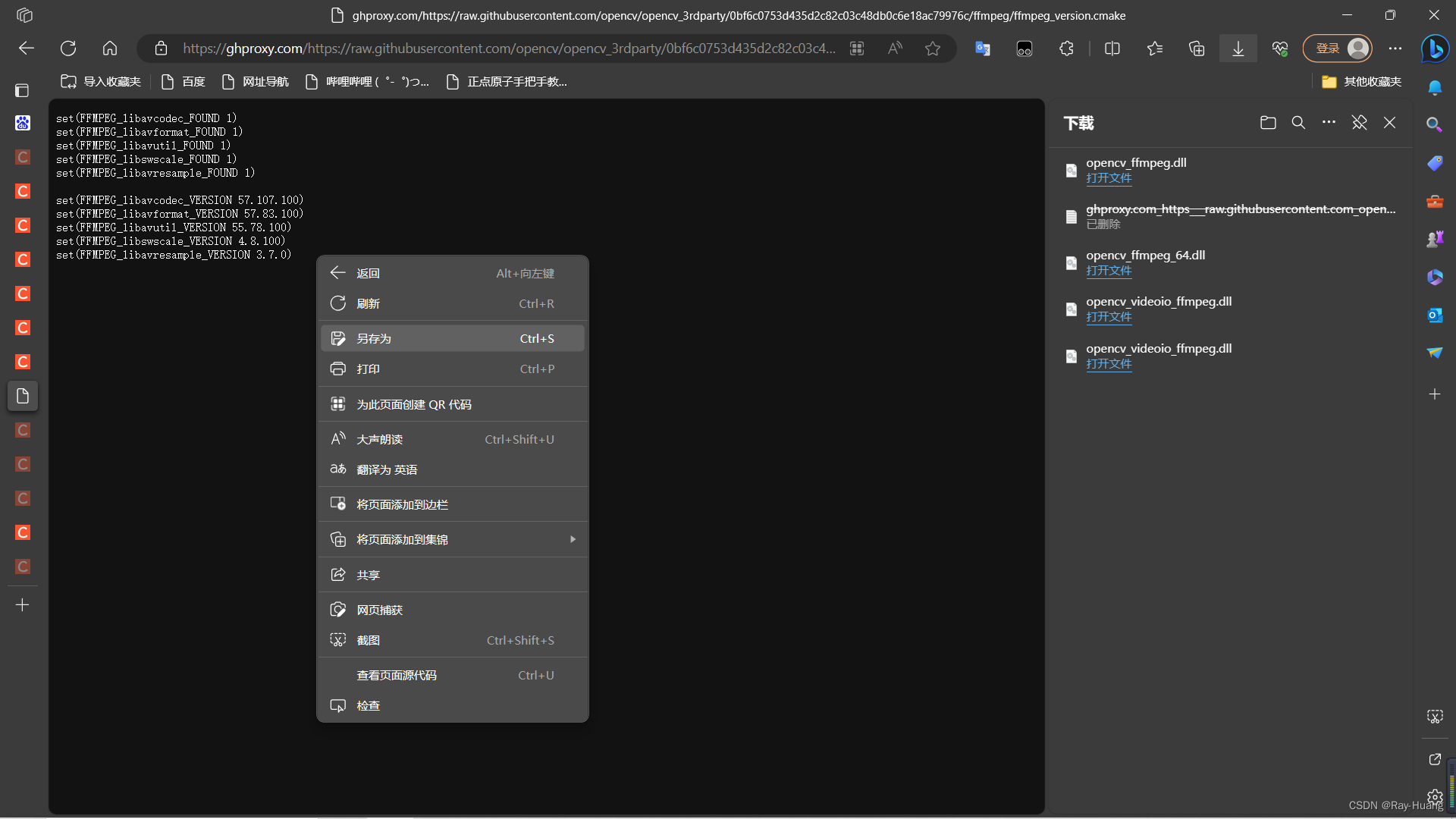The width and height of the screenshot is (1456, 819).
Task: Open sidebar settings gear icon
Action: (1435, 796)
